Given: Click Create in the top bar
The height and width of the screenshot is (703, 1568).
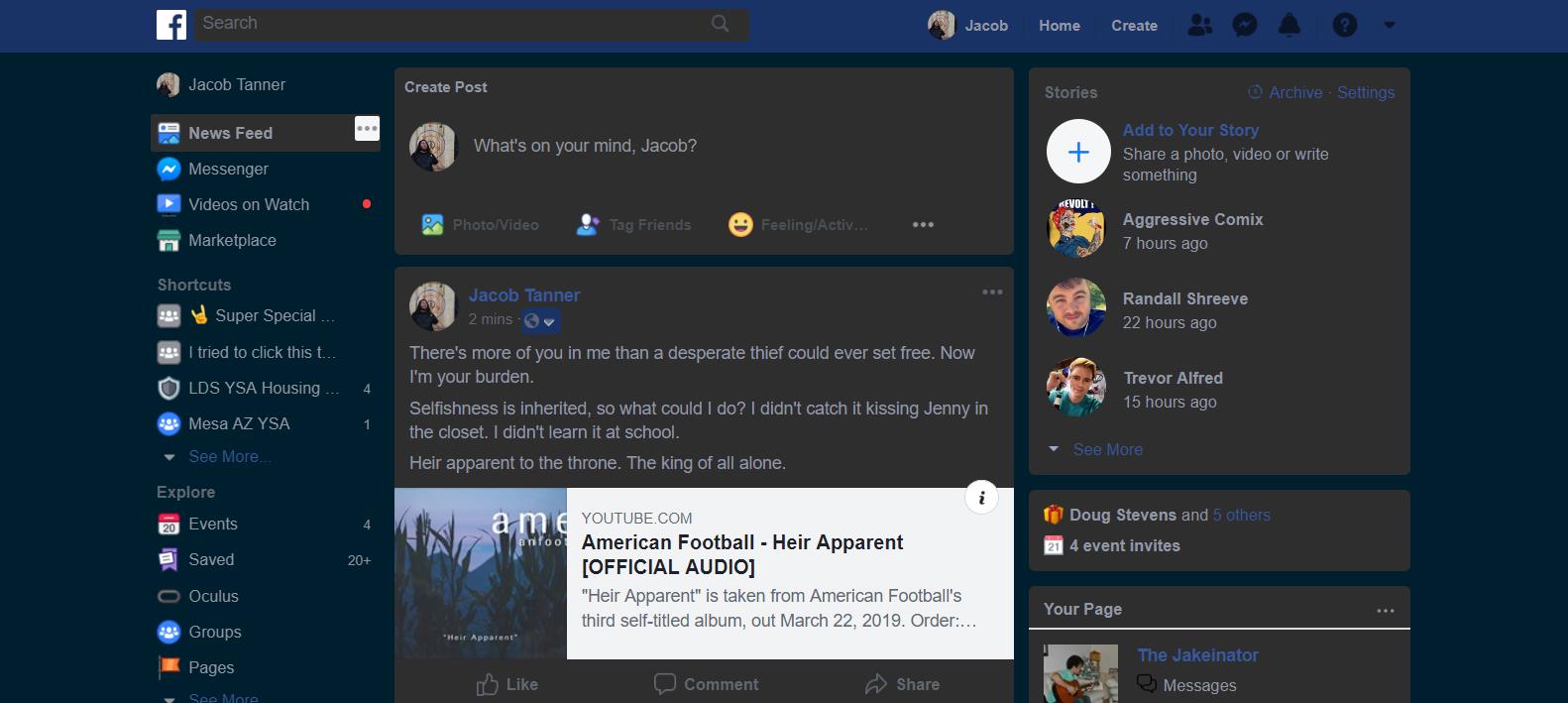Looking at the screenshot, I should (x=1134, y=26).
